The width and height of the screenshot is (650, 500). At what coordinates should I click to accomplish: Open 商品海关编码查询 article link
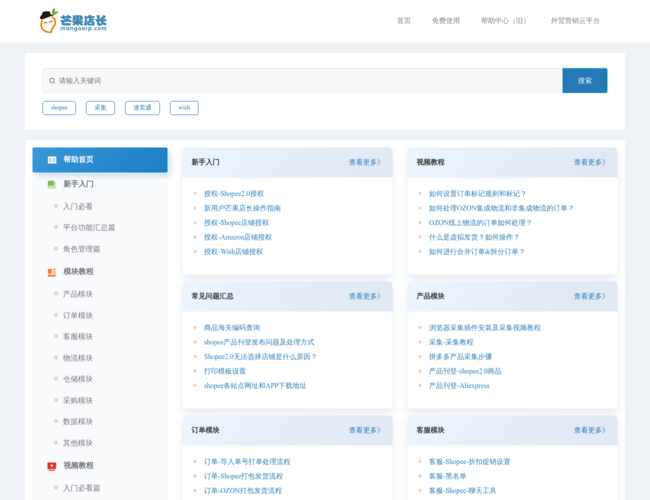click(x=232, y=328)
